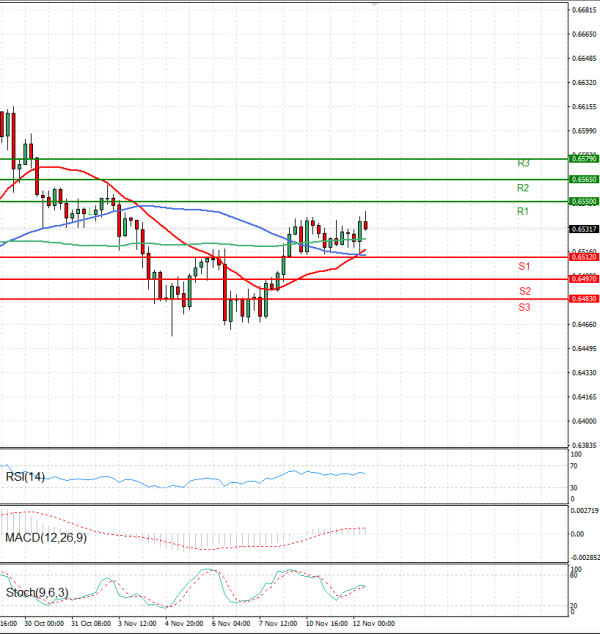Click the red 0.64830 price tag
600x634 pixels.
point(583,298)
